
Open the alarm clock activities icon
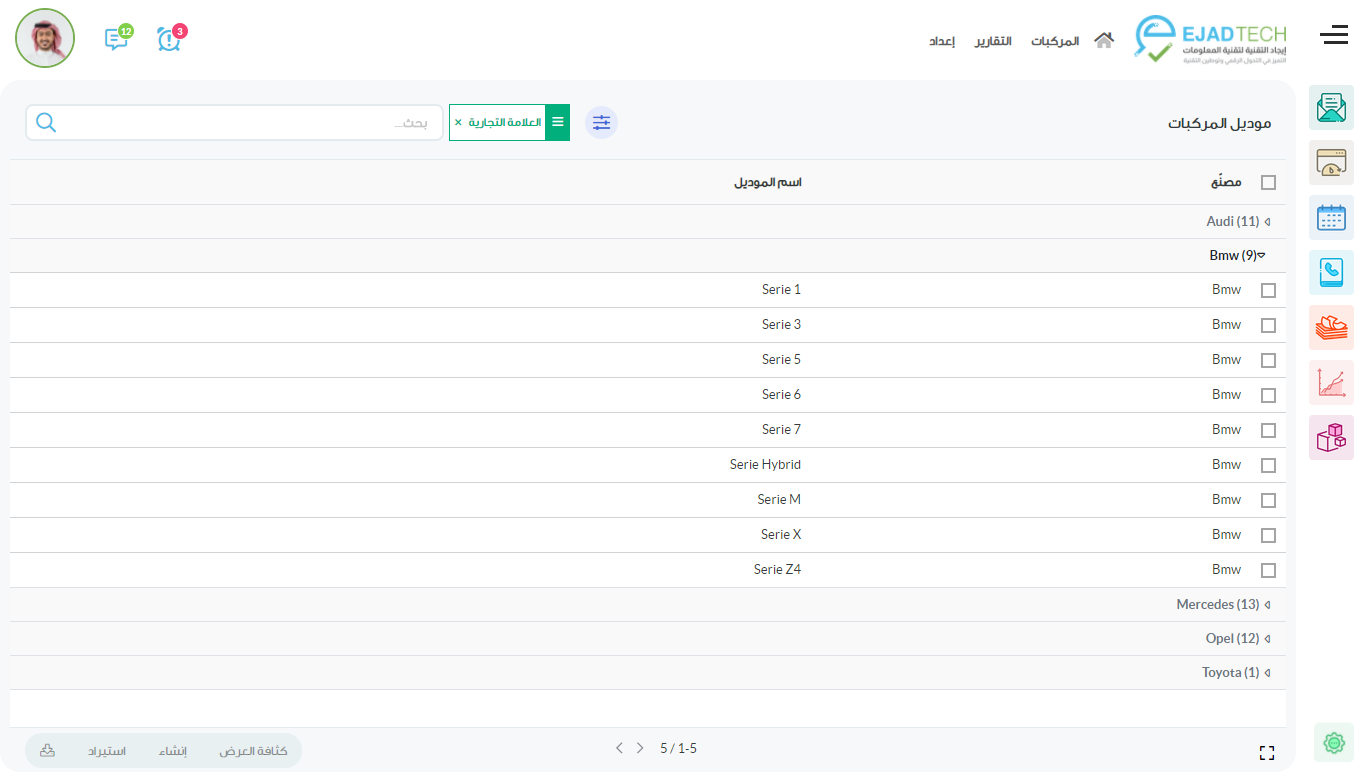pos(170,39)
